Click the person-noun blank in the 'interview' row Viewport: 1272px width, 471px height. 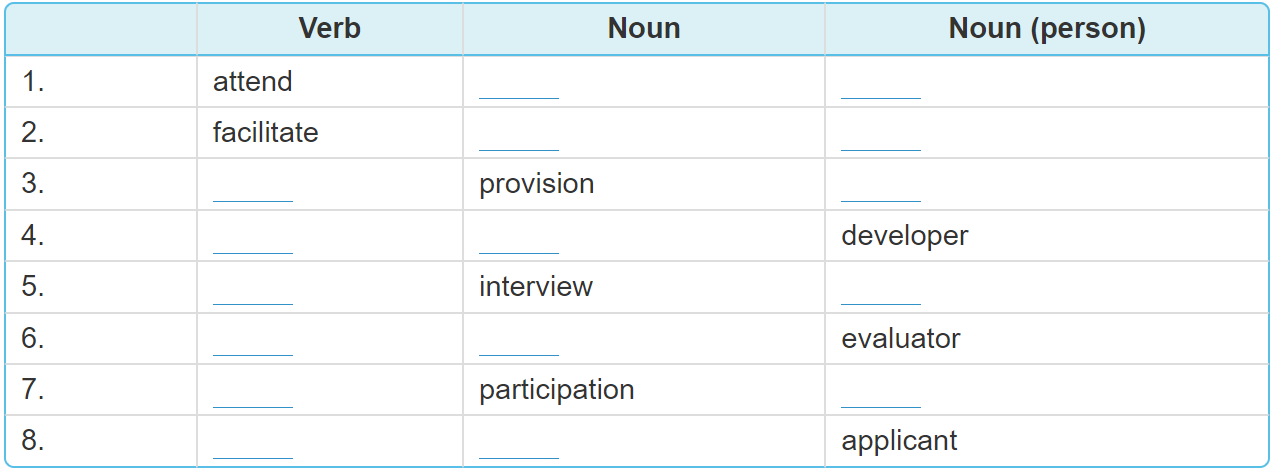(880, 293)
